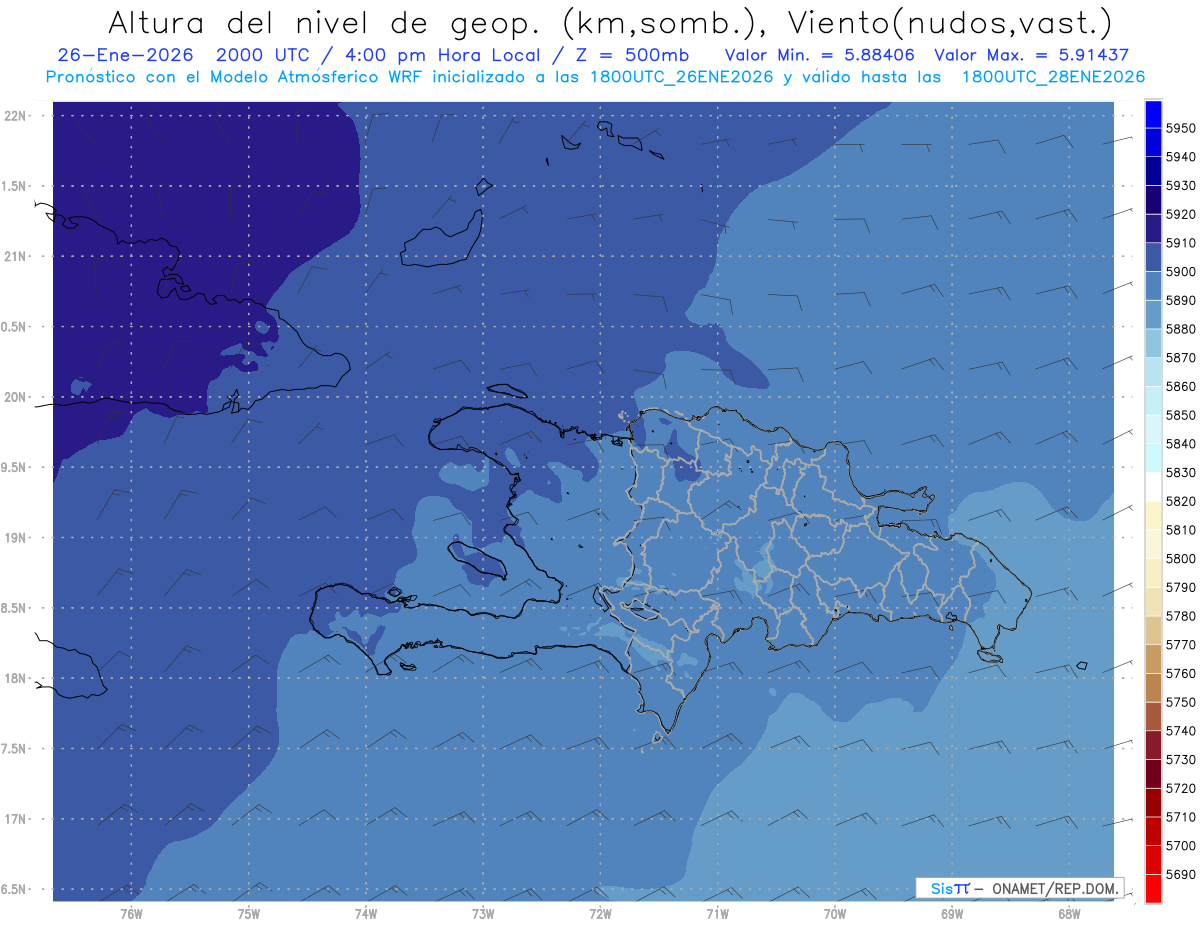Click the longitude label "76W"
The width and height of the screenshot is (1200, 927).
[131, 914]
